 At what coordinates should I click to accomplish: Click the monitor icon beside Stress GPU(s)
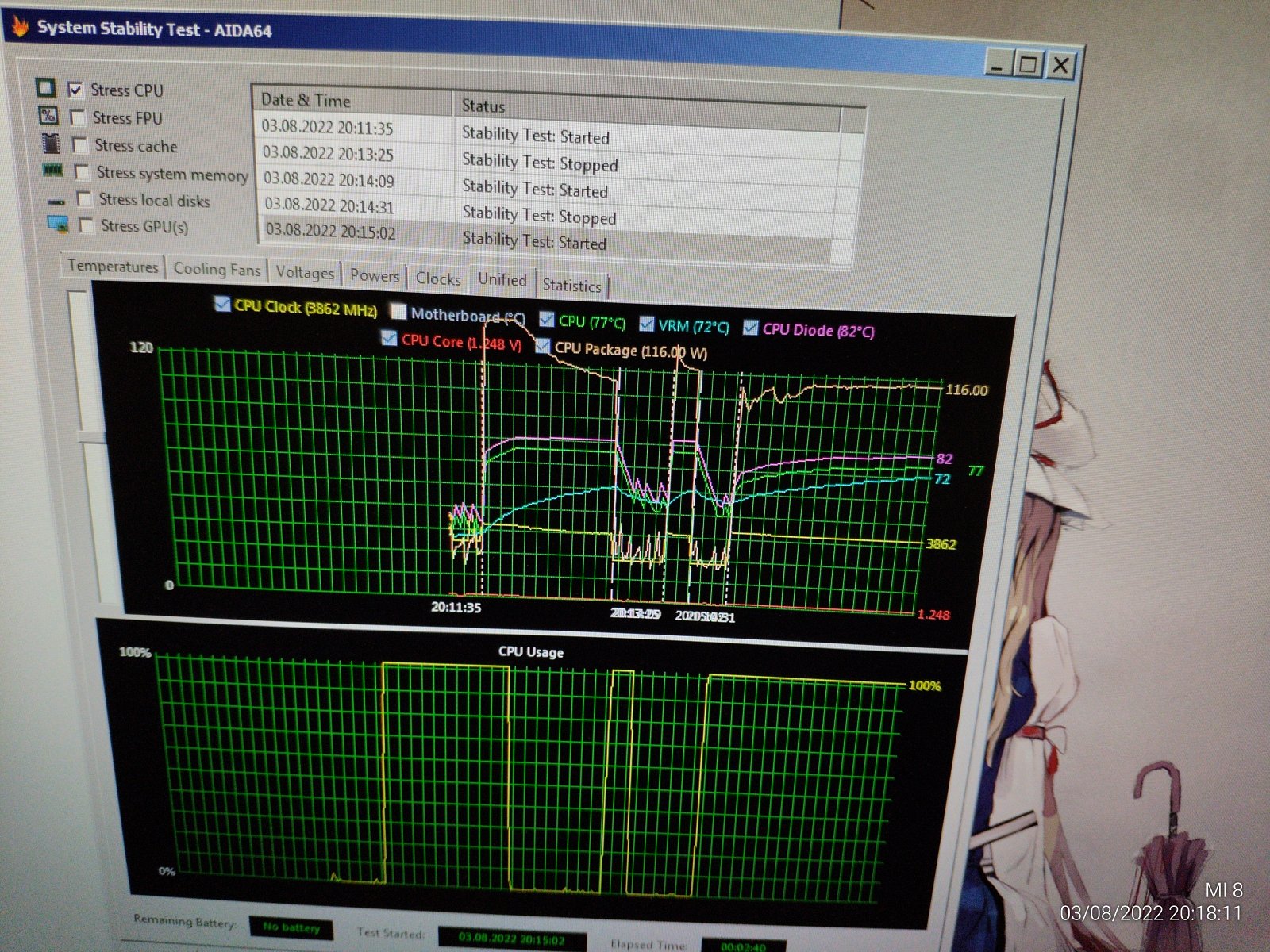[x=58, y=225]
